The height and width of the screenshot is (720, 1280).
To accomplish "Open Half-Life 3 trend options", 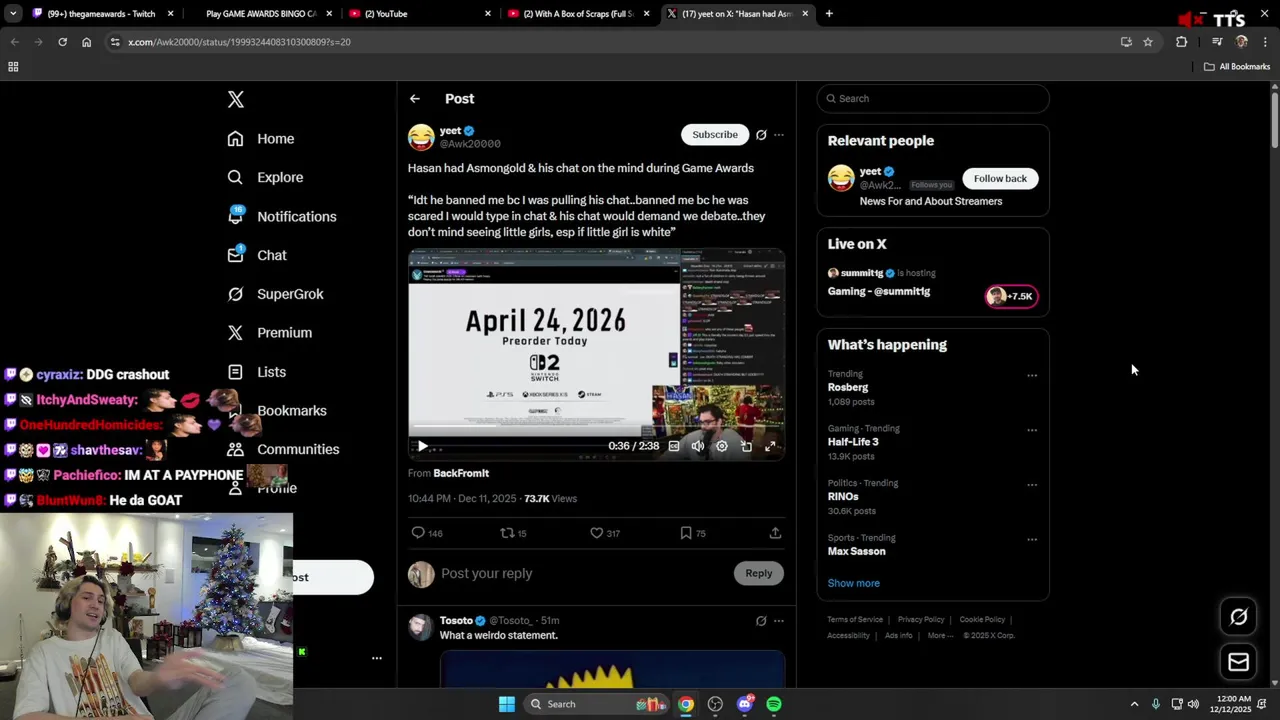I will coord(1032,431).
